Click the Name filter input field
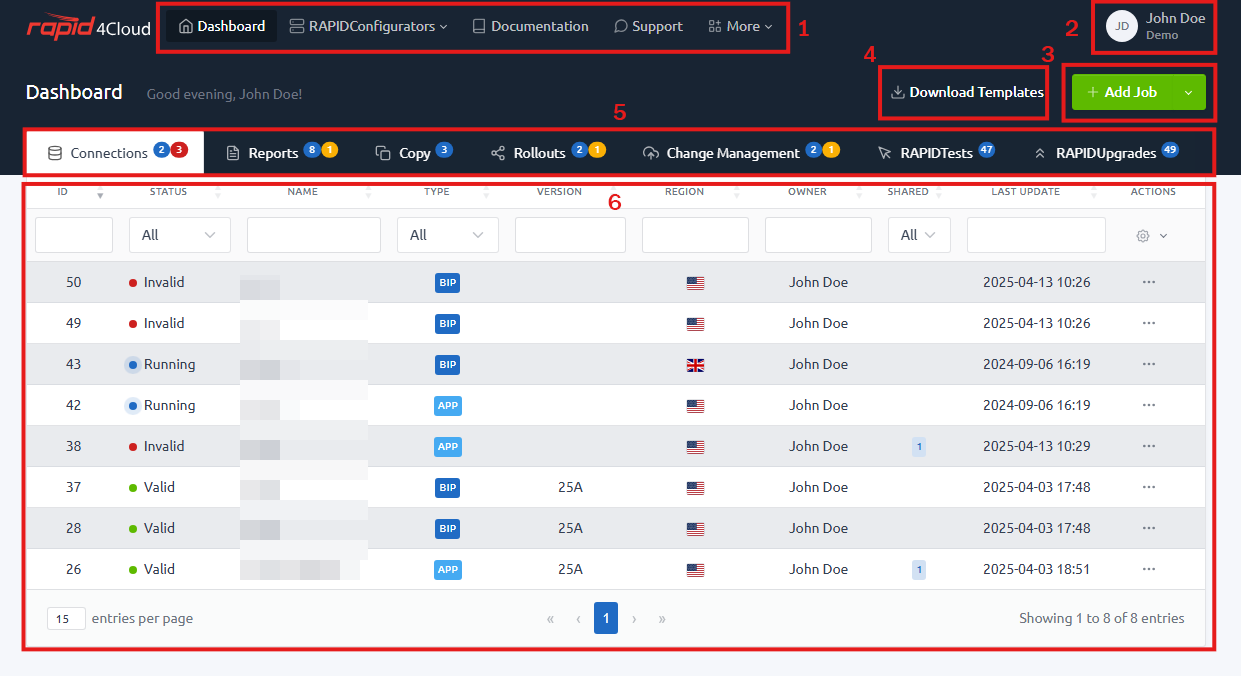This screenshot has width=1241, height=676. click(314, 235)
